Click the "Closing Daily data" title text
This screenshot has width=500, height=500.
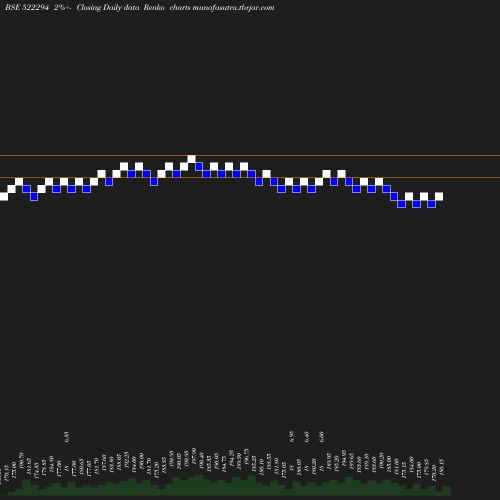(x=108, y=8)
